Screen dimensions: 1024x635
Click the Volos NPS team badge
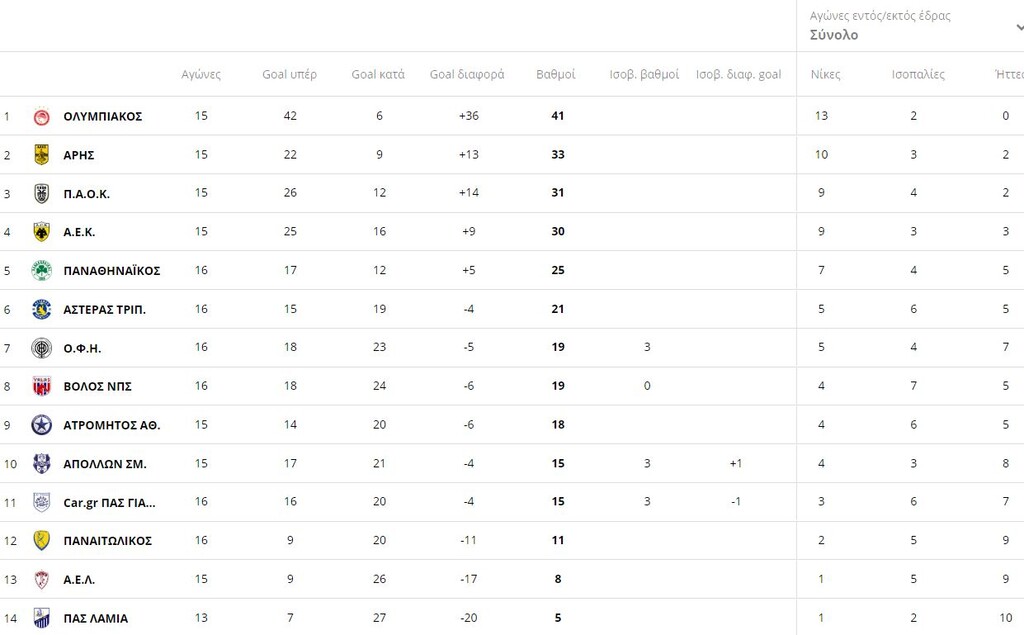click(x=41, y=386)
